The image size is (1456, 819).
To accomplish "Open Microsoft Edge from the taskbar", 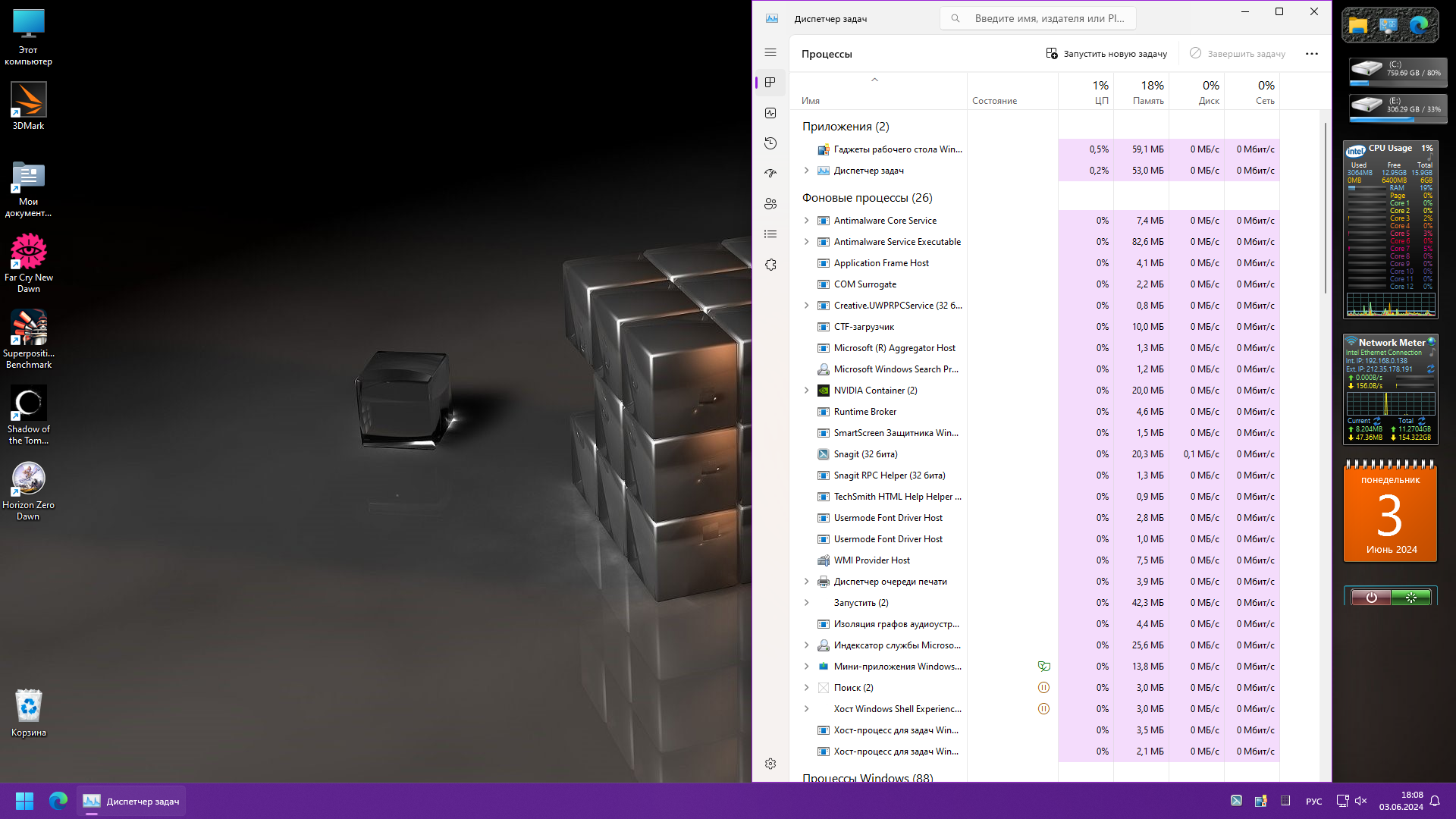I will pos(58,801).
